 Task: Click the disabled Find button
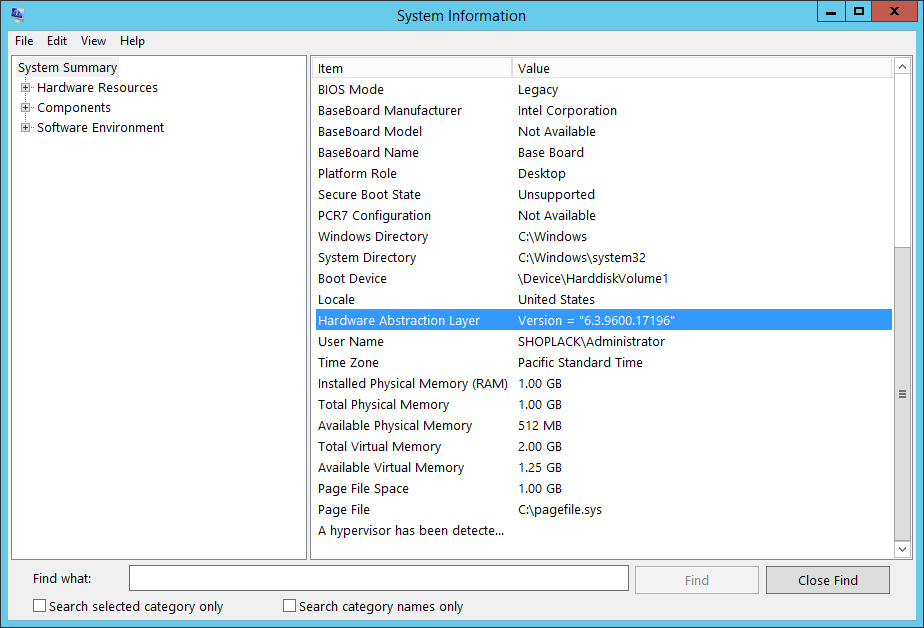click(697, 580)
